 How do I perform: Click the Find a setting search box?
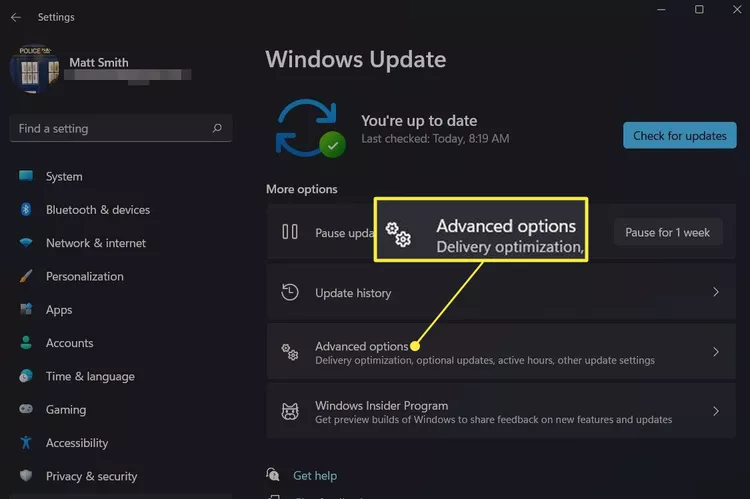click(x=110, y=128)
